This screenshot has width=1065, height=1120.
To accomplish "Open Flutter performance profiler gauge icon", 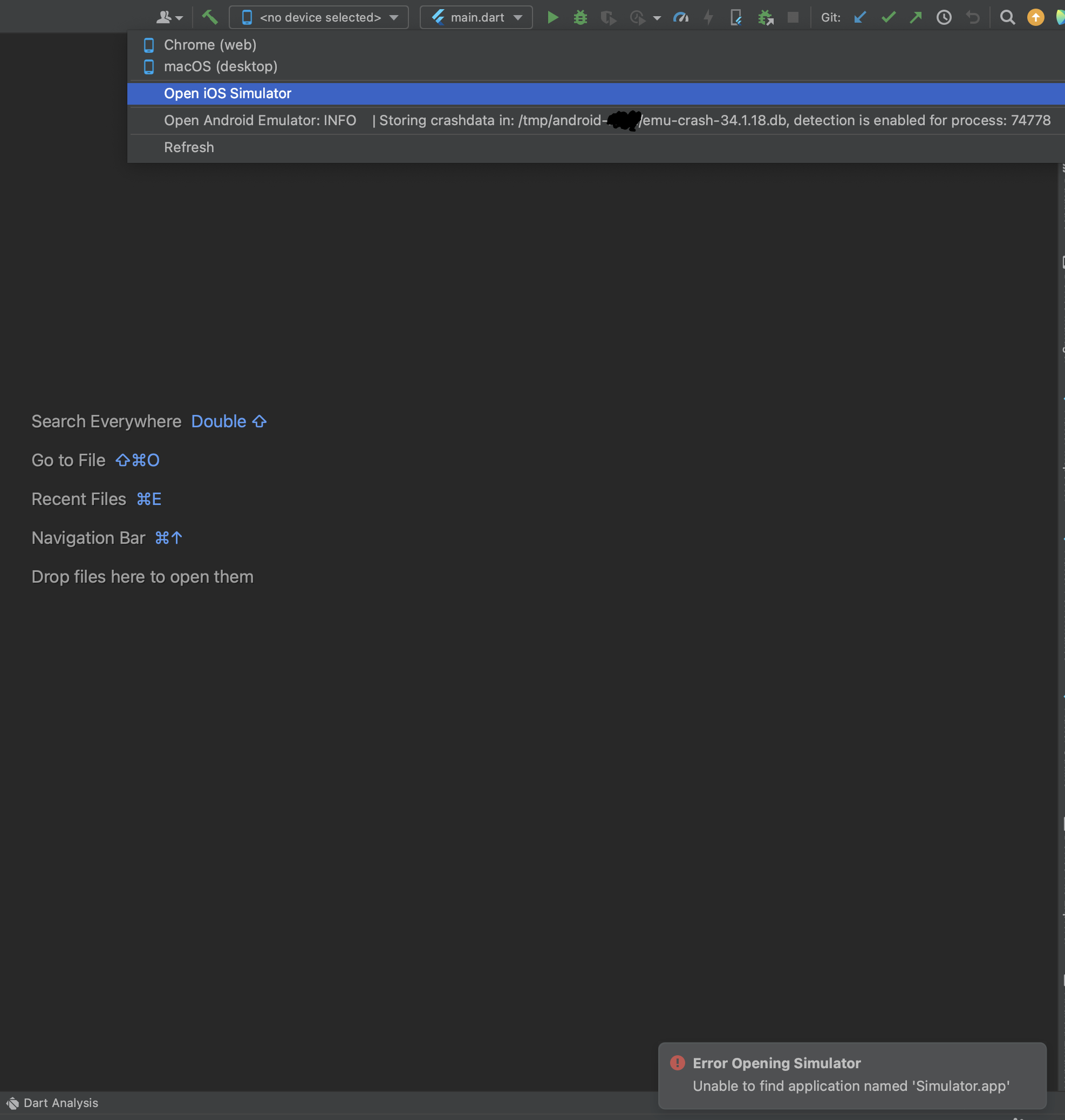I will click(681, 17).
